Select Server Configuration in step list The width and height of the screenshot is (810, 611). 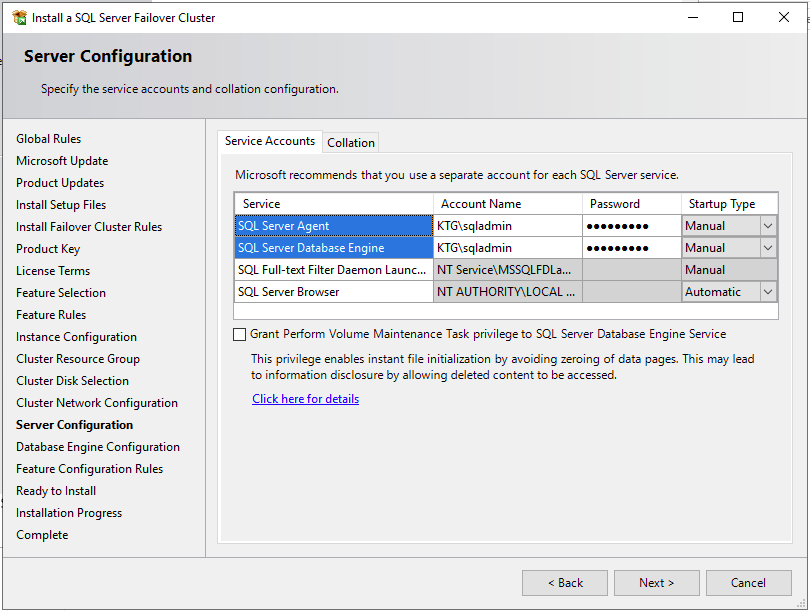pyautogui.click(x=74, y=425)
